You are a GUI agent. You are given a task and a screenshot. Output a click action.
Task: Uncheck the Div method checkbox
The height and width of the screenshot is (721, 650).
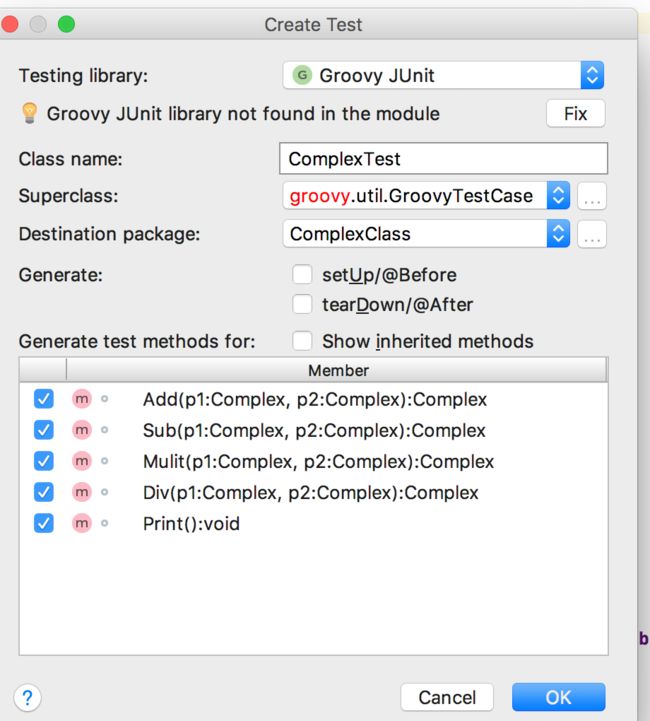(44, 492)
